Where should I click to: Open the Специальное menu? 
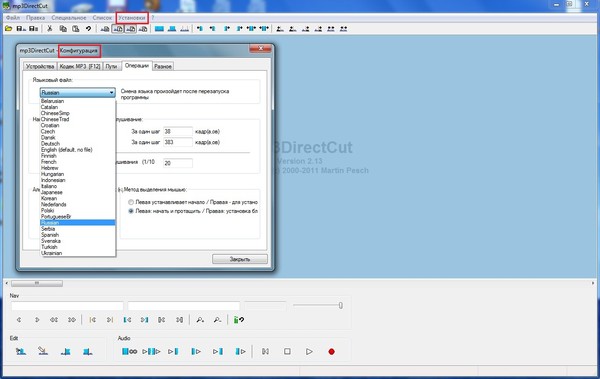[69, 18]
